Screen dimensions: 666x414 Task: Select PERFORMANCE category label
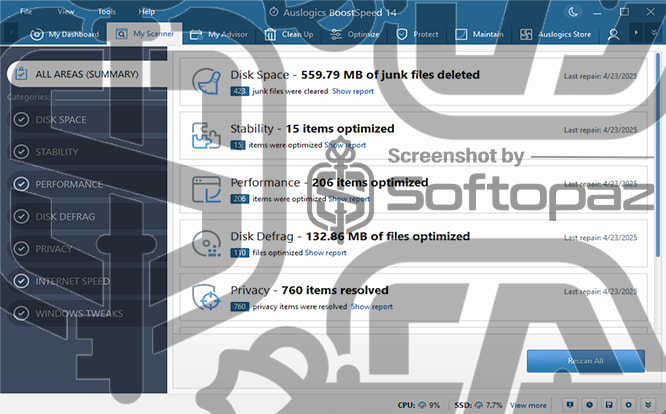69,184
